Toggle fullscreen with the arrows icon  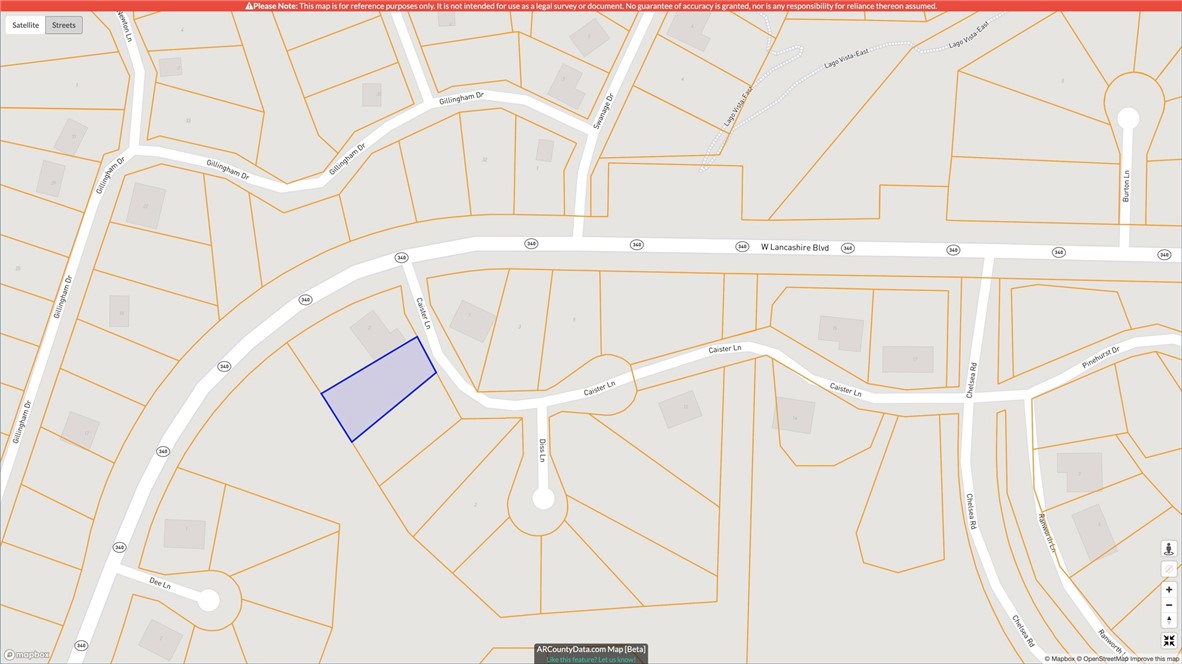pos(1168,640)
